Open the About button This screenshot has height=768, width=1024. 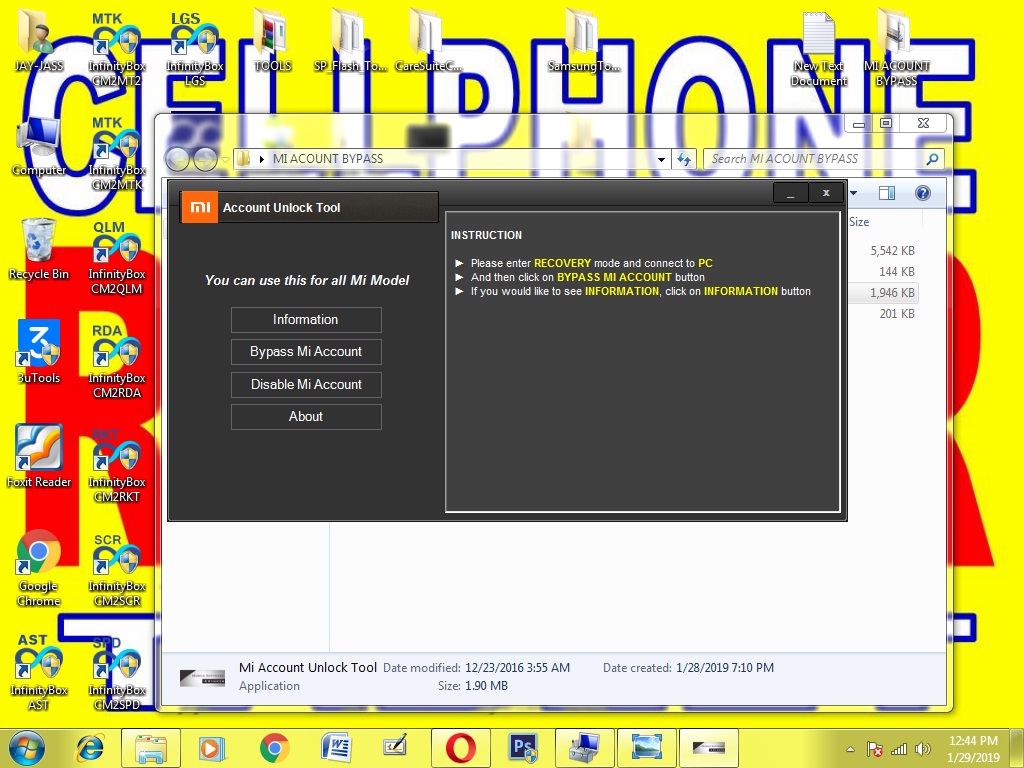point(306,417)
